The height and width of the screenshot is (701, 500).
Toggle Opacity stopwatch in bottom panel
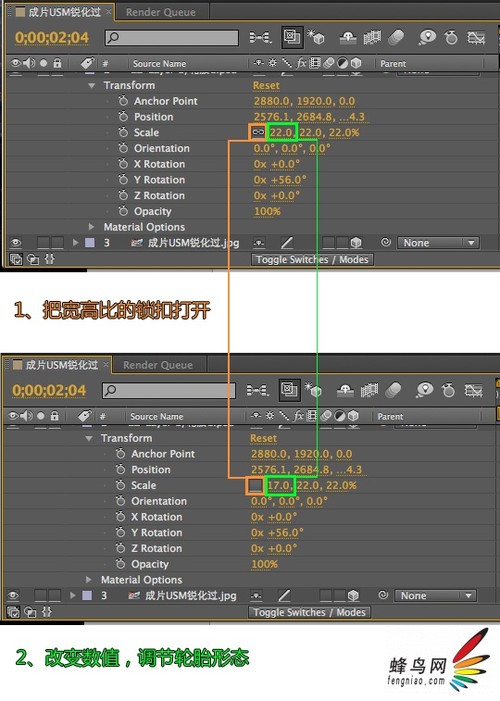pyautogui.click(x=120, y=563)
